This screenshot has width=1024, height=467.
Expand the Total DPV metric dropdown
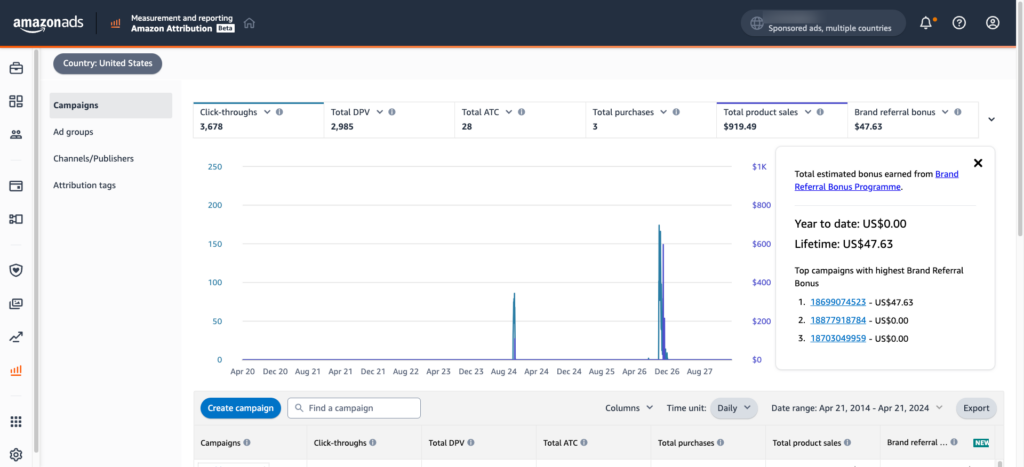(x=379, y=112)
